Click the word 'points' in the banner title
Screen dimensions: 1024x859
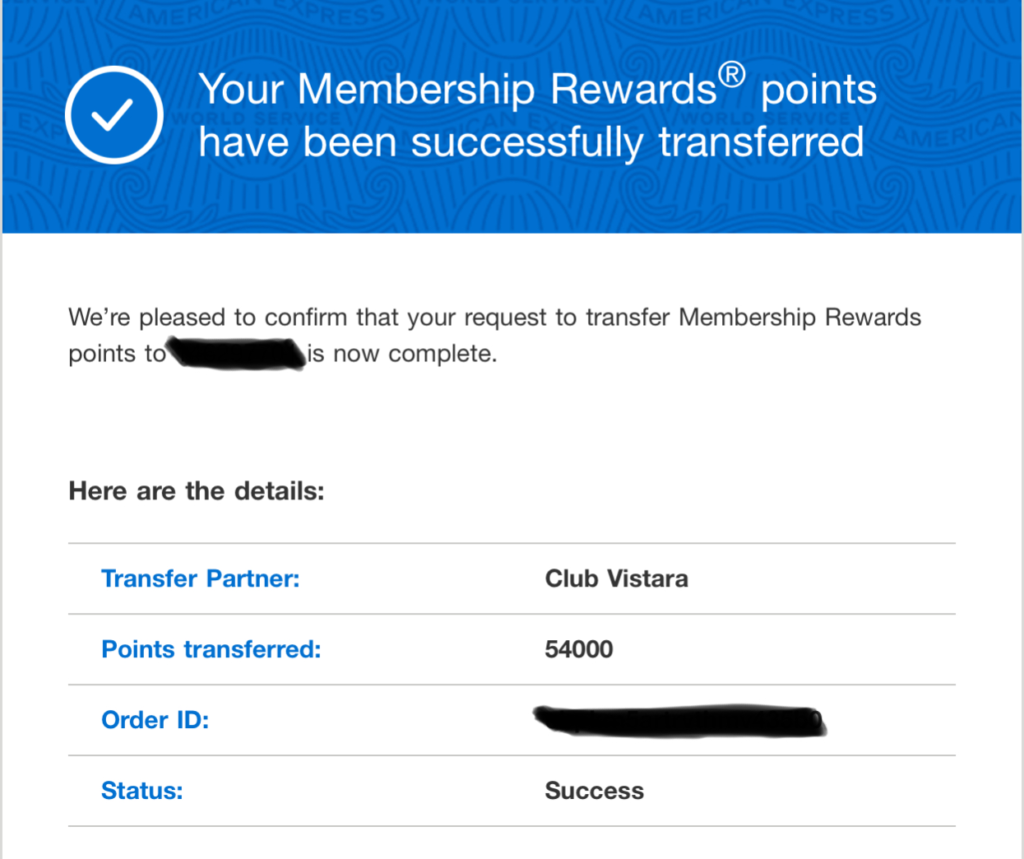819,91
